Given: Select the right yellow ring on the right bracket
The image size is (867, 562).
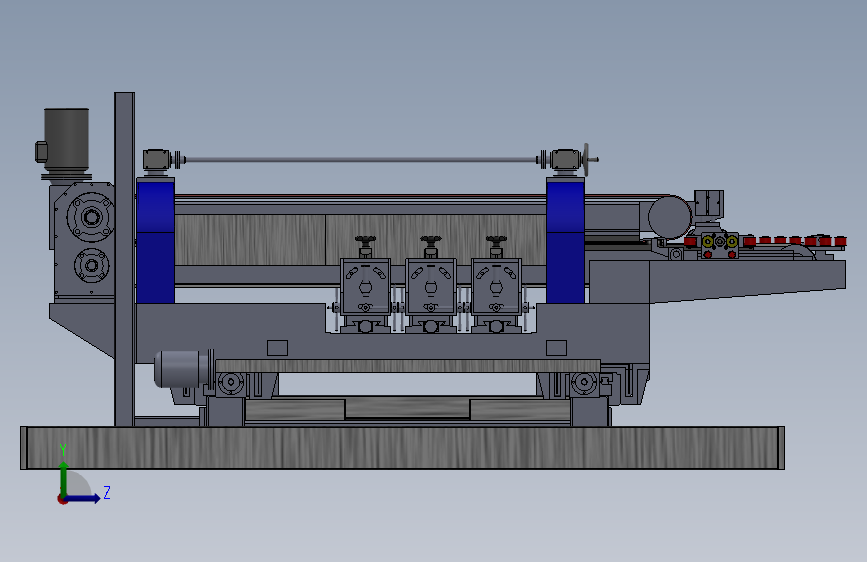Looking at the screenshot, I should pos(732,241).
